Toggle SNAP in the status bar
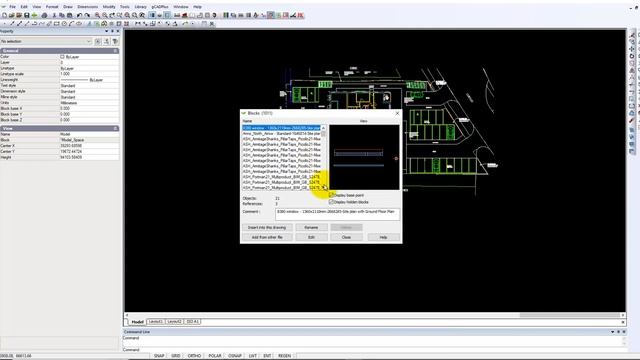 point(159,356)
